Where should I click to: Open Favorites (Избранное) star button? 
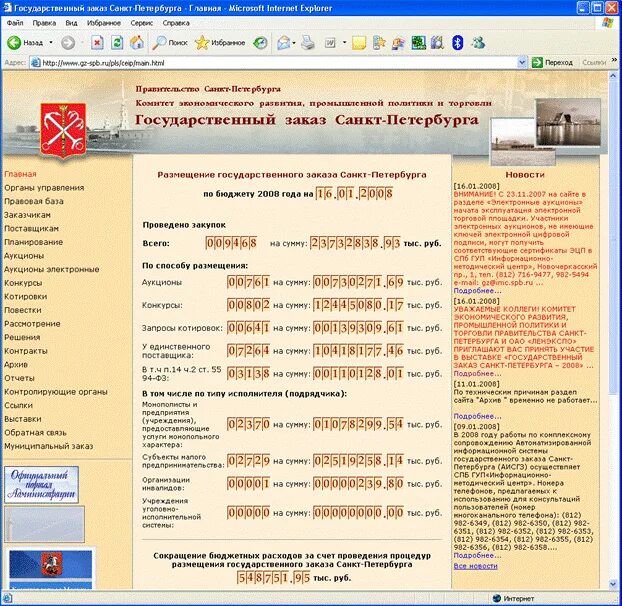220,42
